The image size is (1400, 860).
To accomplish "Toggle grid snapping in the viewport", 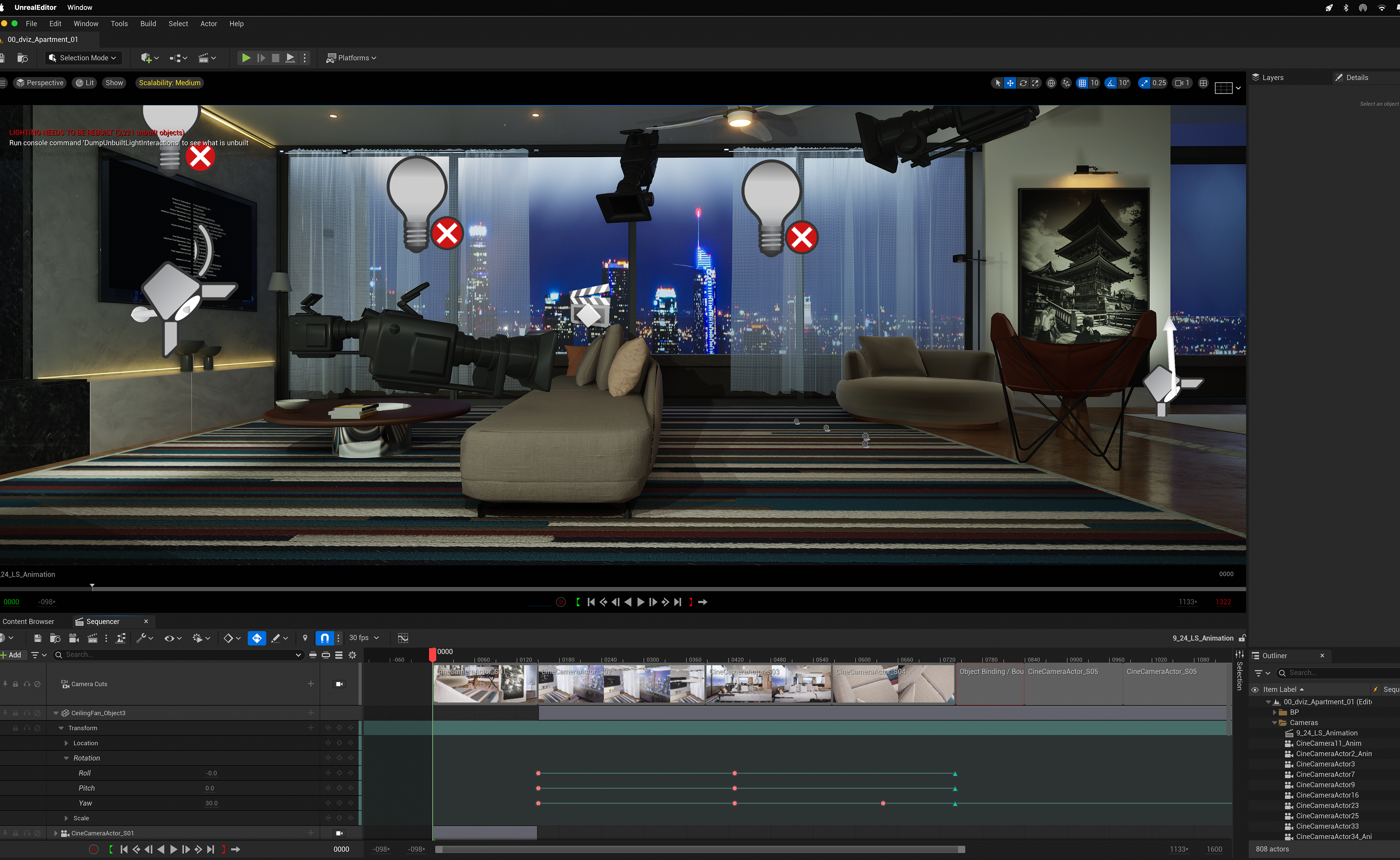I will point(1082,83).
